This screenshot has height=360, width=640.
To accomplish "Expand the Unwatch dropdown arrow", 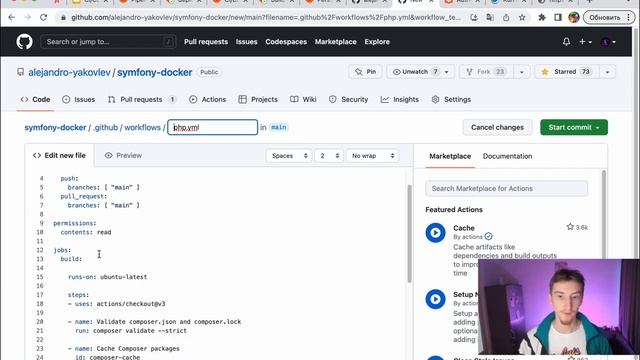I will point(447,72).
